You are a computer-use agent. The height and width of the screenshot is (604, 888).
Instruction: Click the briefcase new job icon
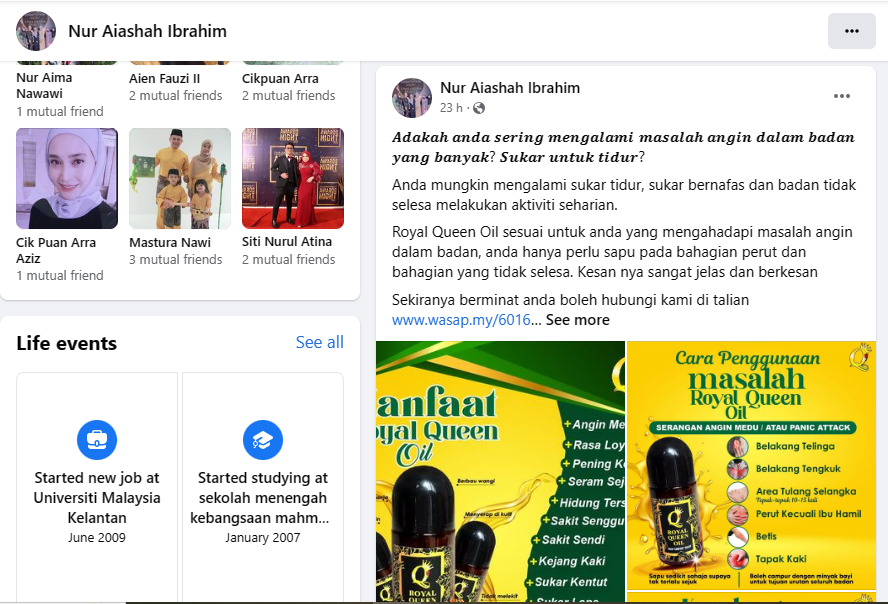tap(97, 440)
